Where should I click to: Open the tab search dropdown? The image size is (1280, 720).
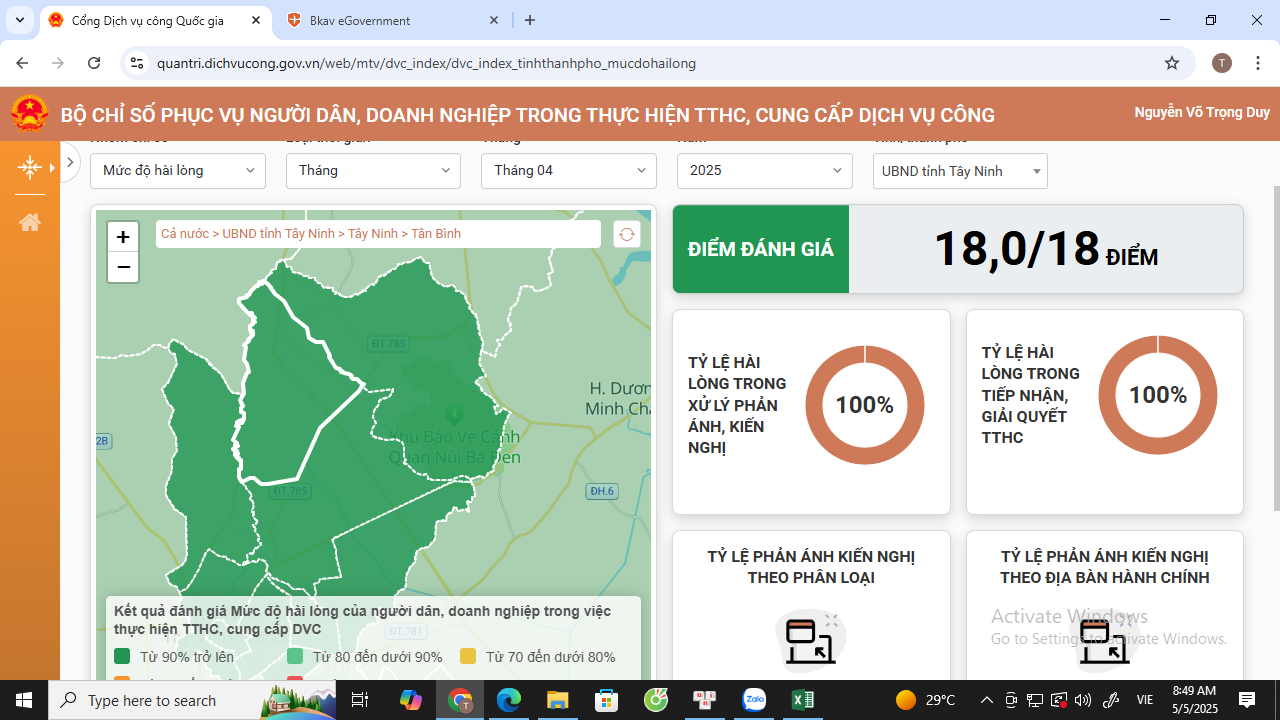20,20
